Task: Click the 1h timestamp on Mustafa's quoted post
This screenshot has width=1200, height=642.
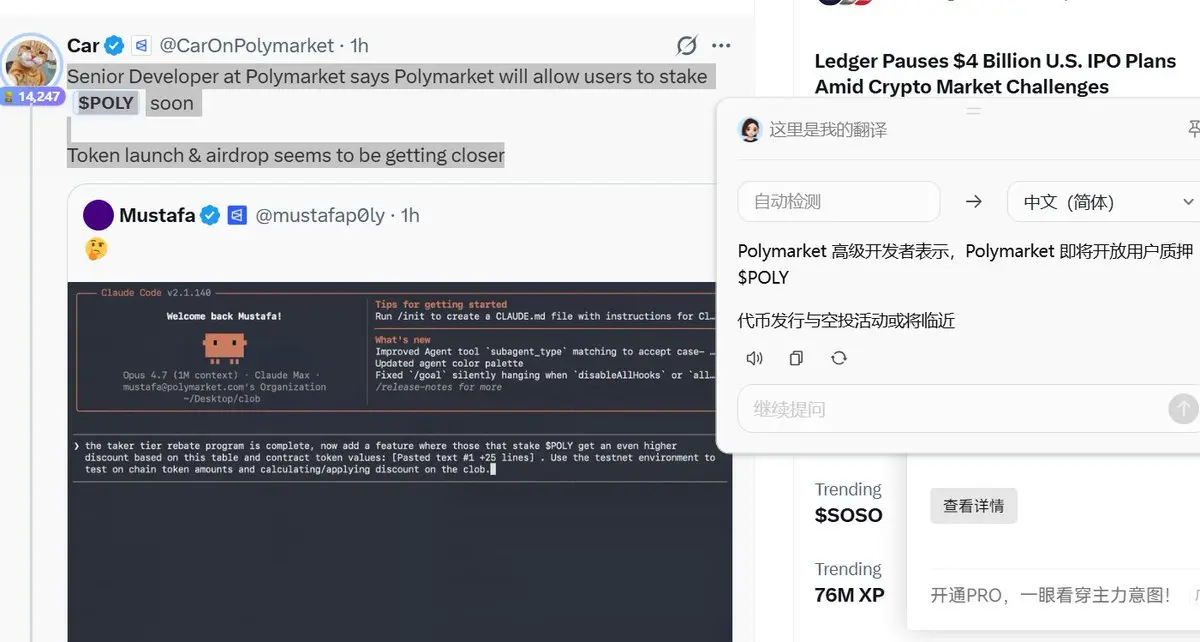Action: (410, 215)
